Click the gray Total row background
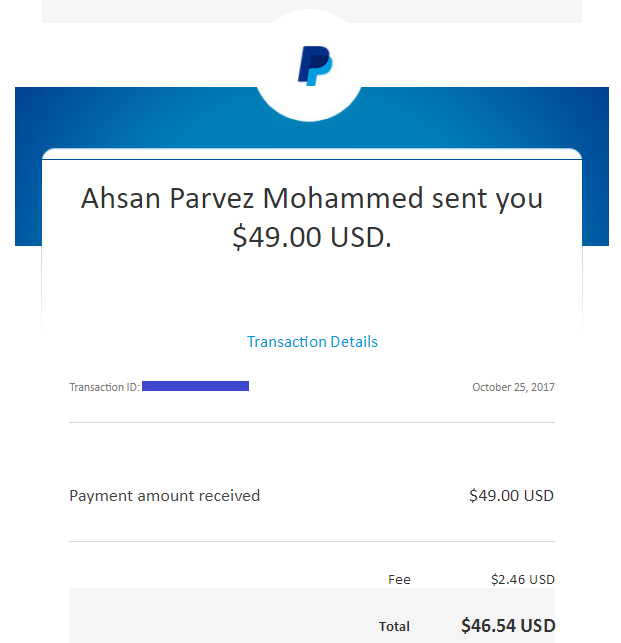This screenshot has height=643, width=621. (x=200, y=620)
